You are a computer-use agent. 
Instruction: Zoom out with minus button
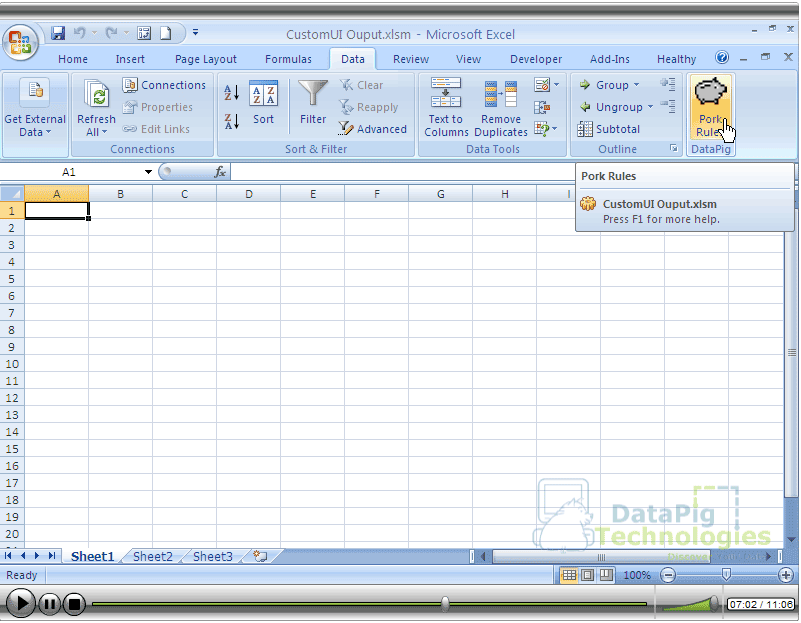(x=667, y=576)
